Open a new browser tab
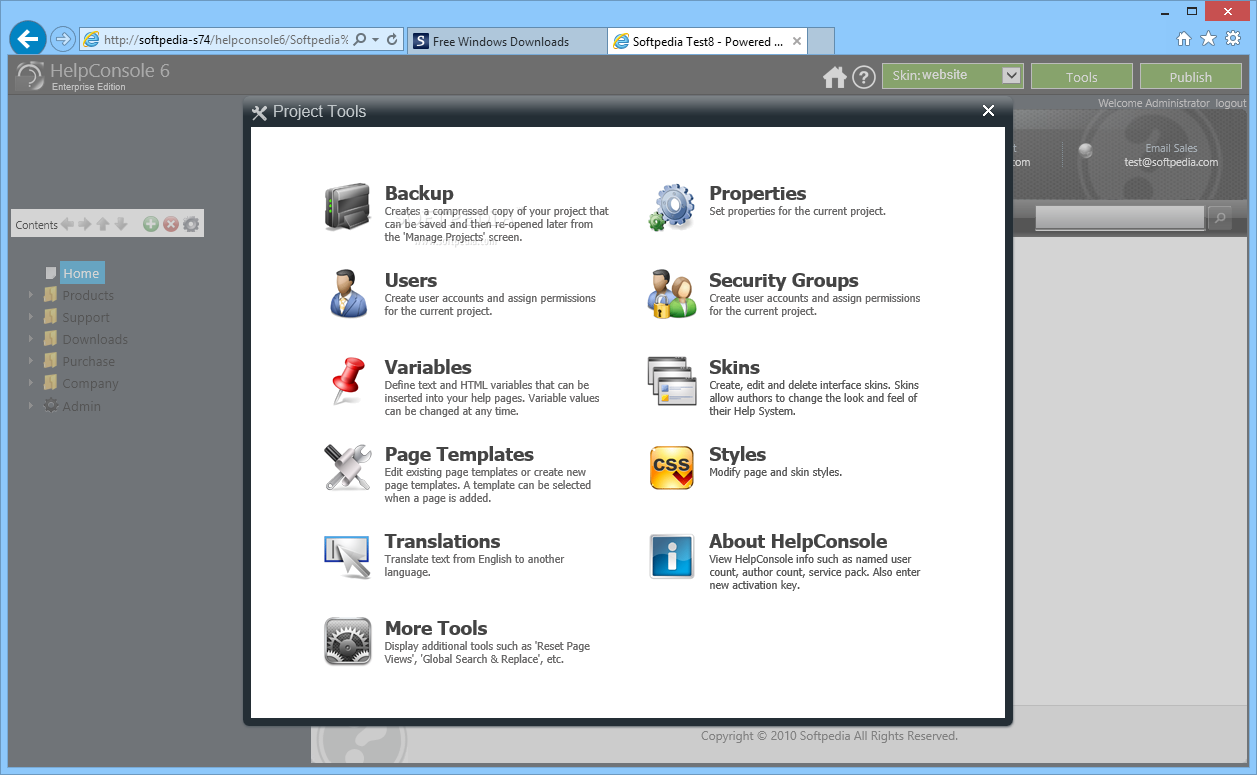Viewport: 1257px width, 775px height. tap(821, 41)
